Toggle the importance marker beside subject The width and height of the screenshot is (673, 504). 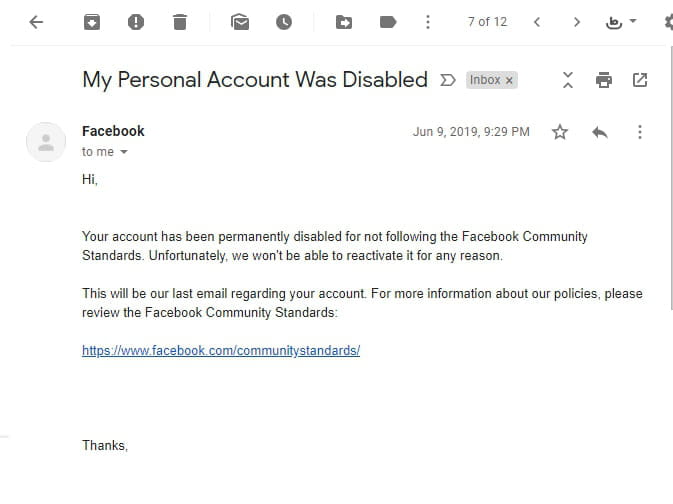click(448, 80)
